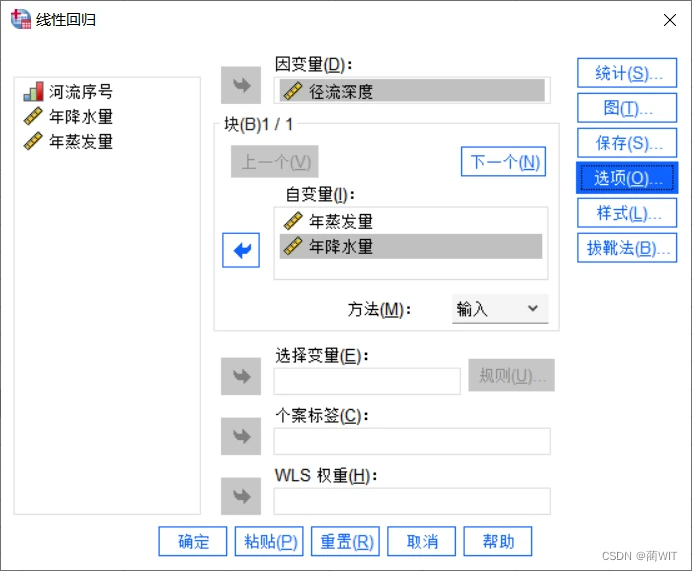The height and width of the screenshot is (571, 692).
Task: Select 年降水量 in the left variable list
Action: tap(68, 116)
